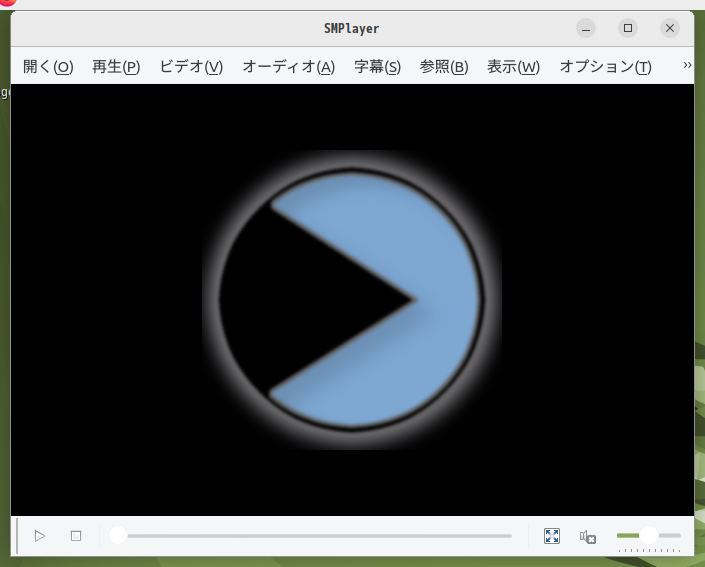This screenshot has height=567, width=705.
Task: Minimize the SMPlayer window
Action: click(x=586, y=28)
